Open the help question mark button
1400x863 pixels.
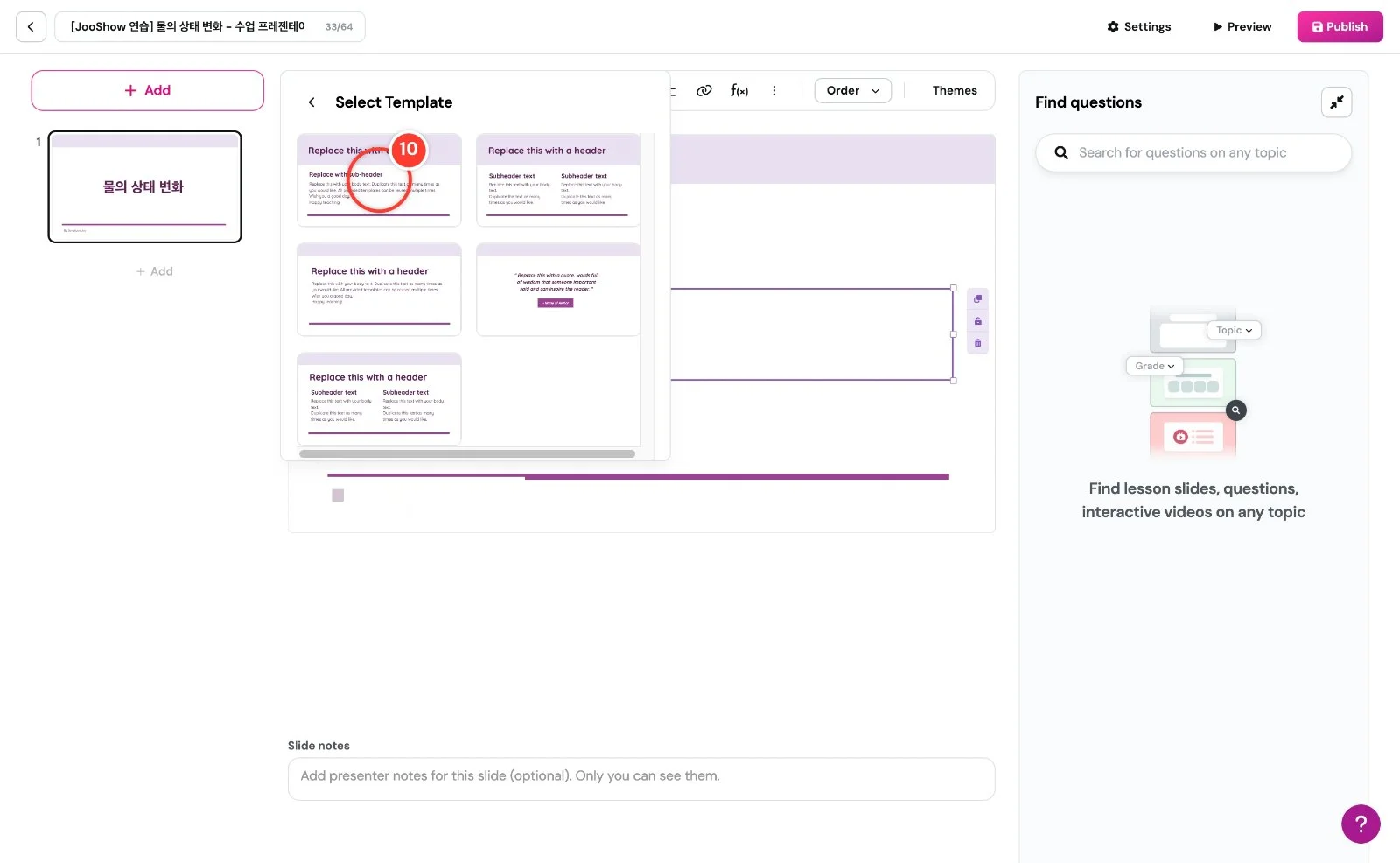click(1361, 824)
